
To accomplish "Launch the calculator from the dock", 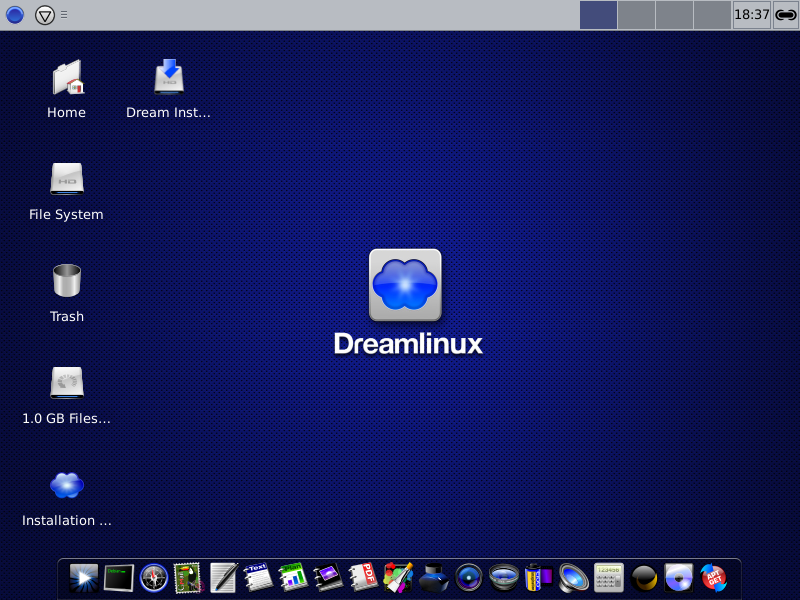I will click(x=608, y=577).
